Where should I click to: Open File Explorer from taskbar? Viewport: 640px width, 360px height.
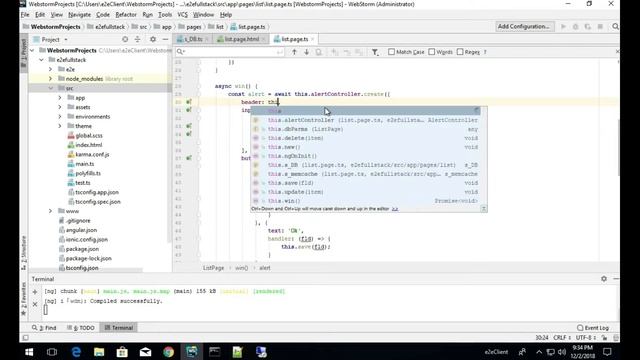tap(99, 352)
